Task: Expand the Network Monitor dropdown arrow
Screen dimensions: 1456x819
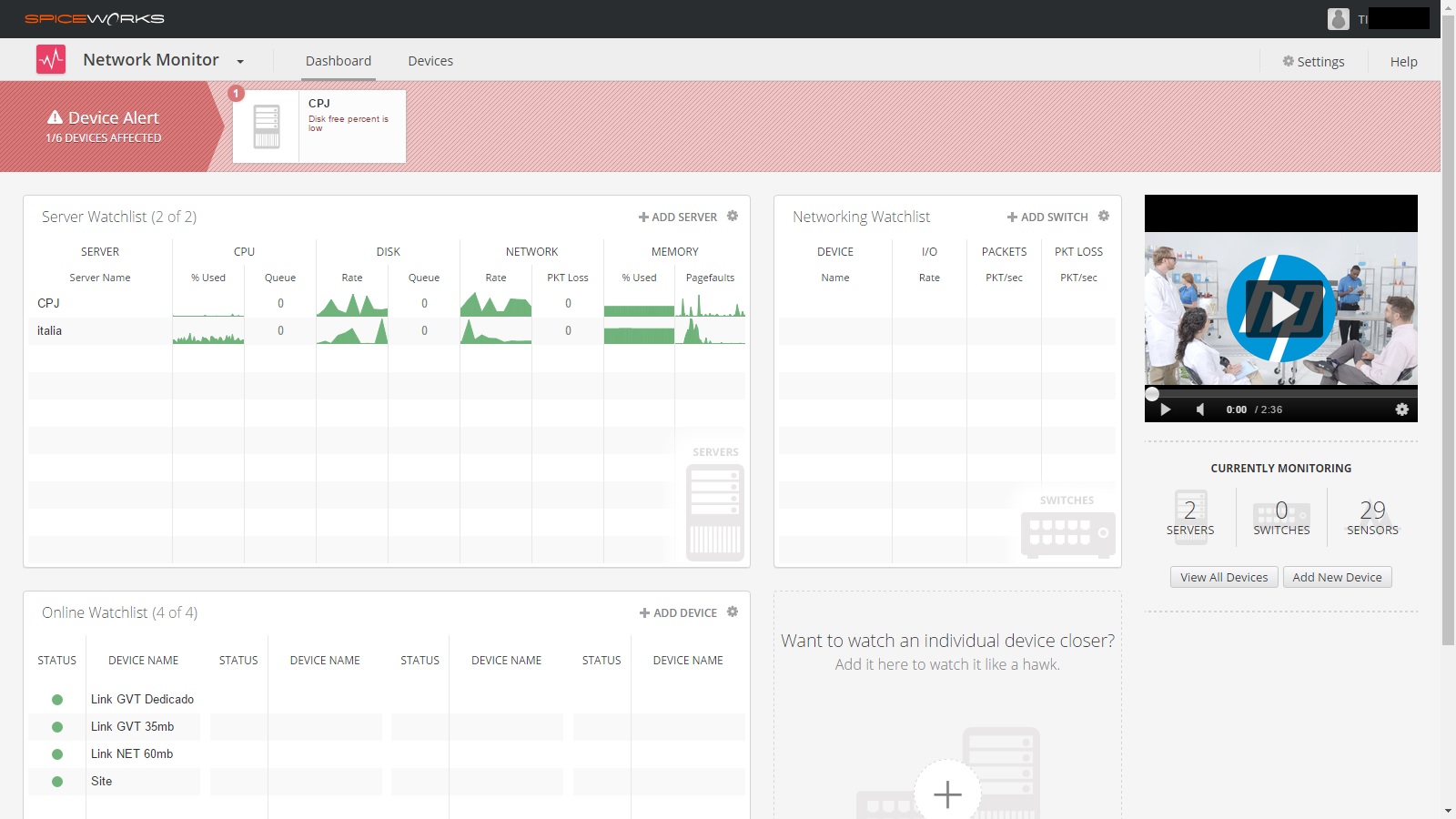Action: point(239,62)
